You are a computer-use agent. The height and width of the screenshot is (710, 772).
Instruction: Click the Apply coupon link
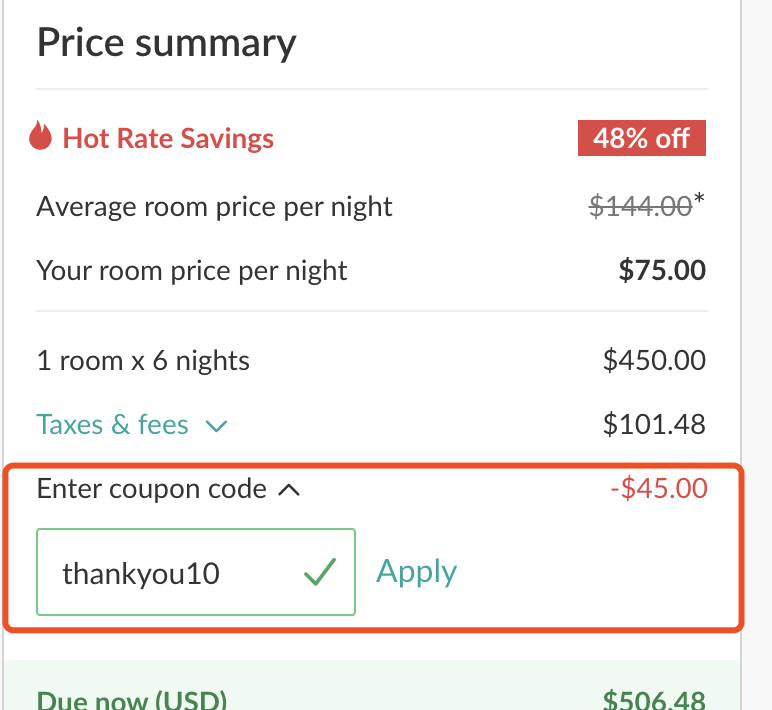[x=417, y=572]
